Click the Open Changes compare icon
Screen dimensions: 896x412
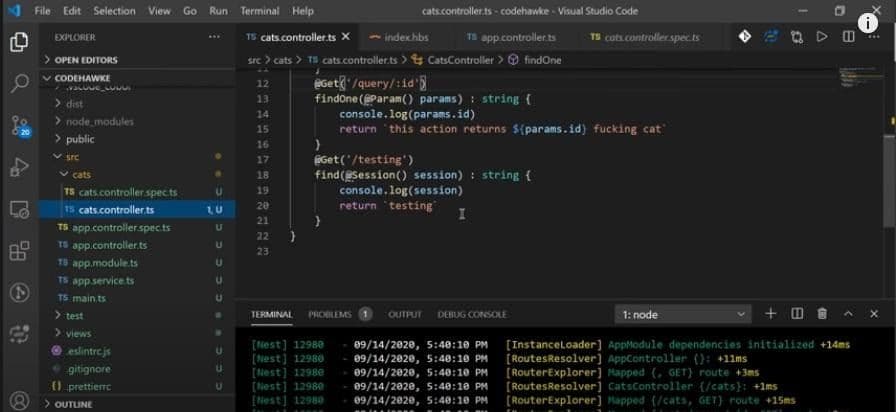(x=796, y=37)
